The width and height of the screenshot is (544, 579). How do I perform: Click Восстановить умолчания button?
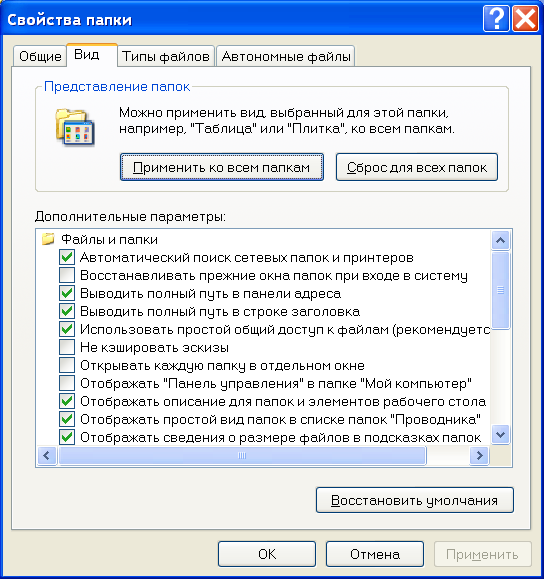click(x=414, y=500)
